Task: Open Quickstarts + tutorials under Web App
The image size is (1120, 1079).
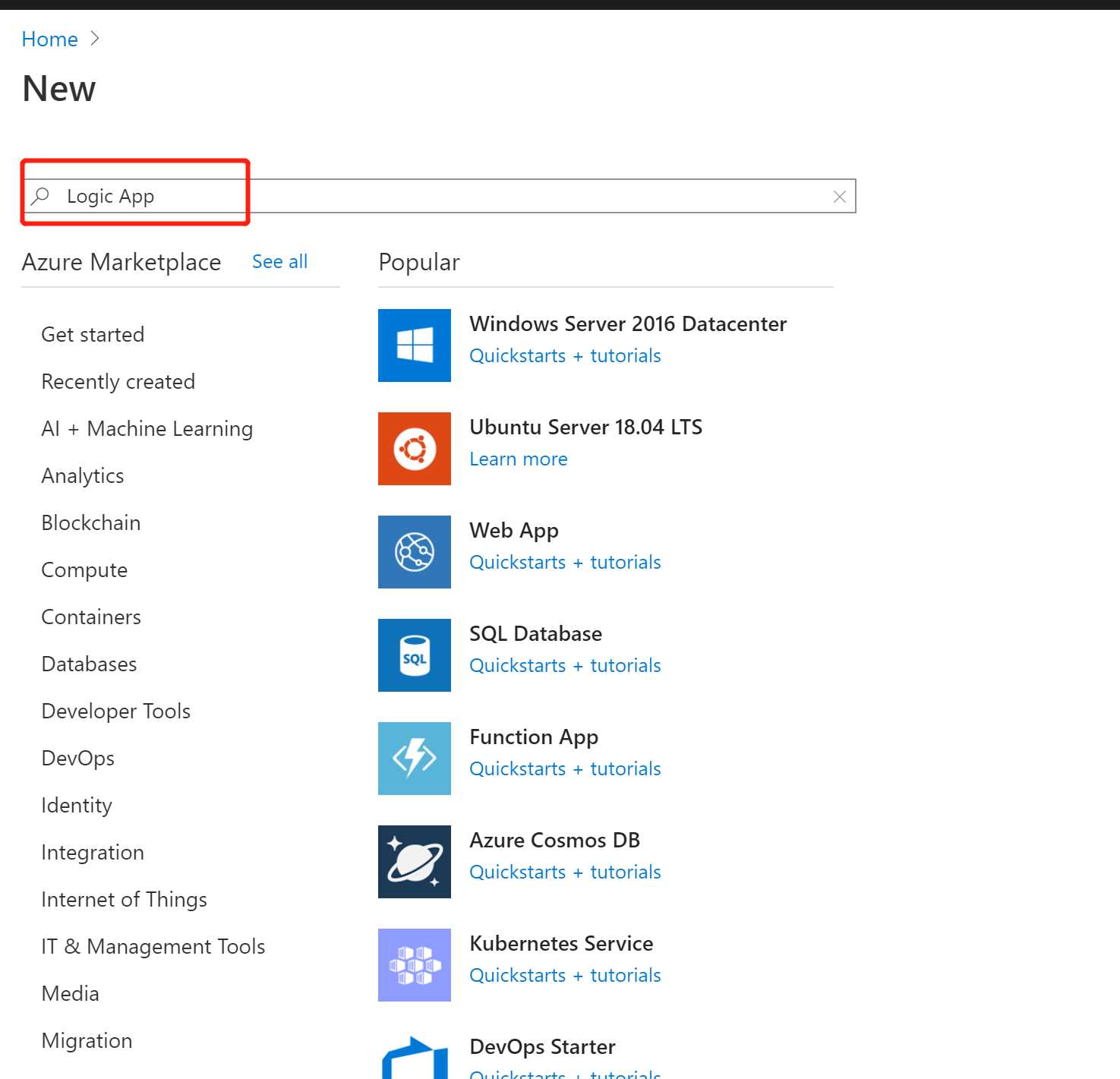Action: pos(565,563)
